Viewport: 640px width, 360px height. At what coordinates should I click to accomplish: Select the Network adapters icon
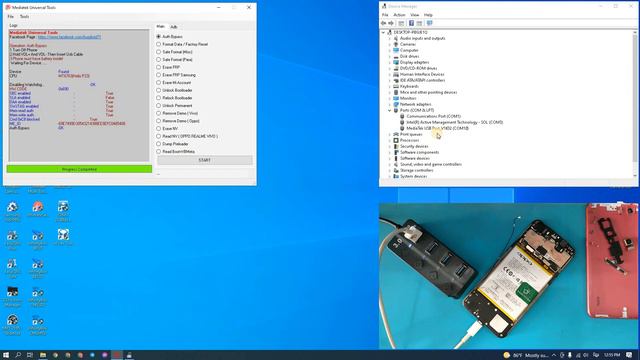(396, 104)
